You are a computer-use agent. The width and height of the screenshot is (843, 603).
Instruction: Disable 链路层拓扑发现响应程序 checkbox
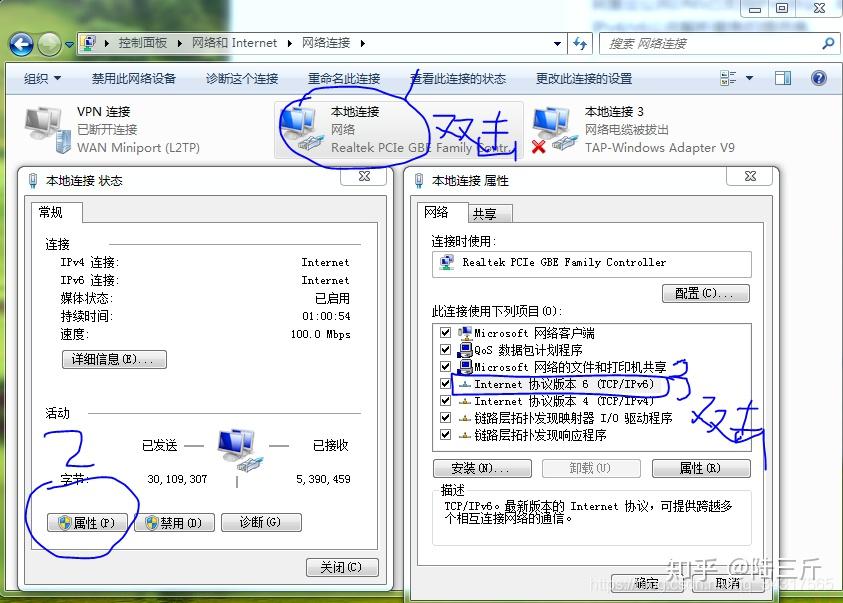445,434
